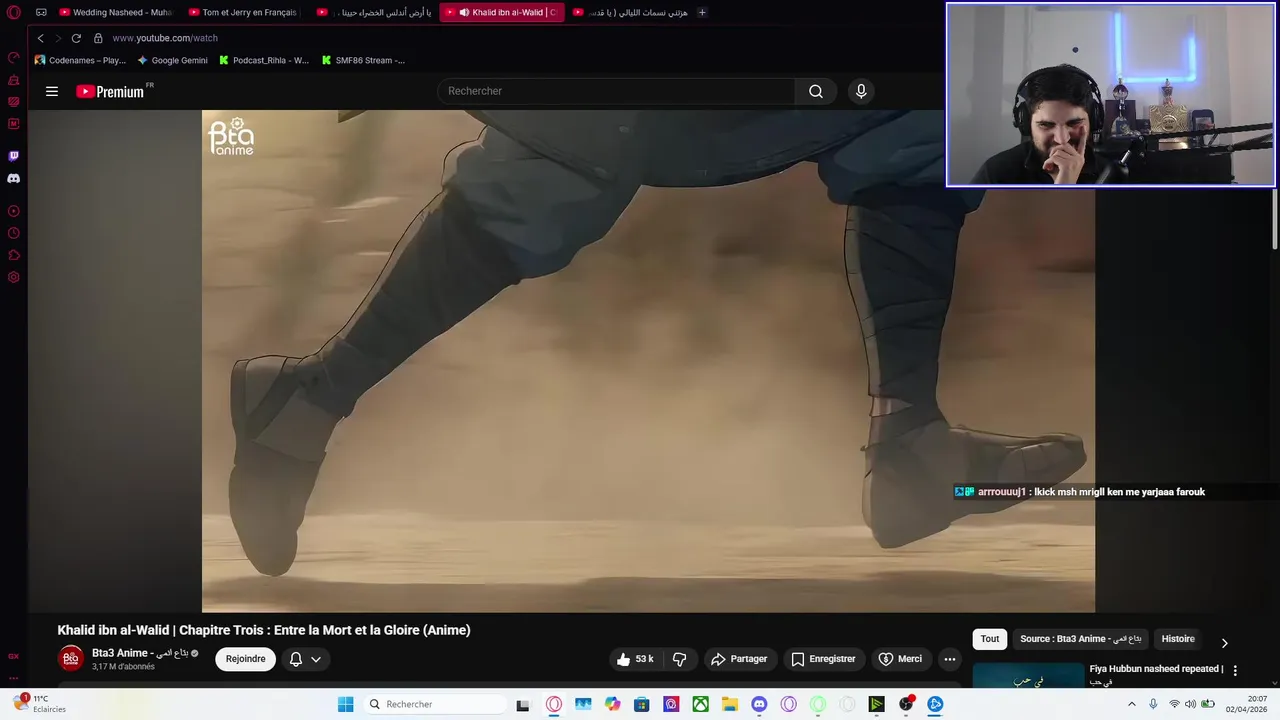
Task: Click Enregistrer to save the video
Action: point(823,659)
